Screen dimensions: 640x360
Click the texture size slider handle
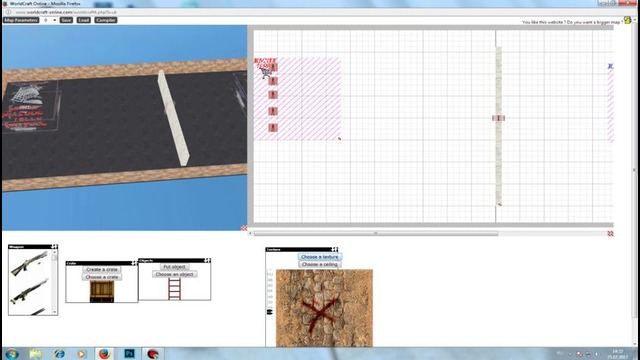coord(269,312)
